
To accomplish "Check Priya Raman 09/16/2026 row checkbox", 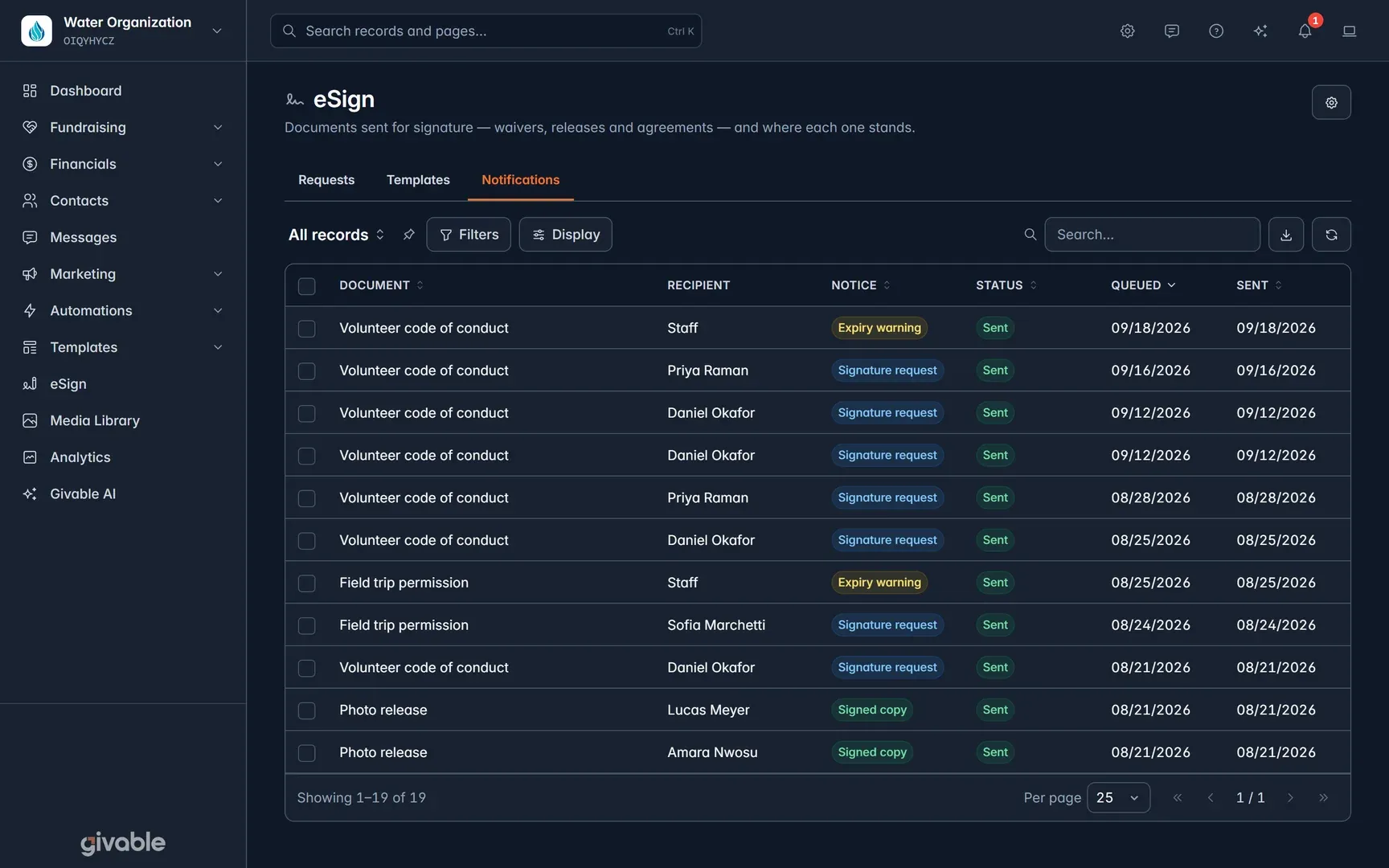I will click(306, 371).
